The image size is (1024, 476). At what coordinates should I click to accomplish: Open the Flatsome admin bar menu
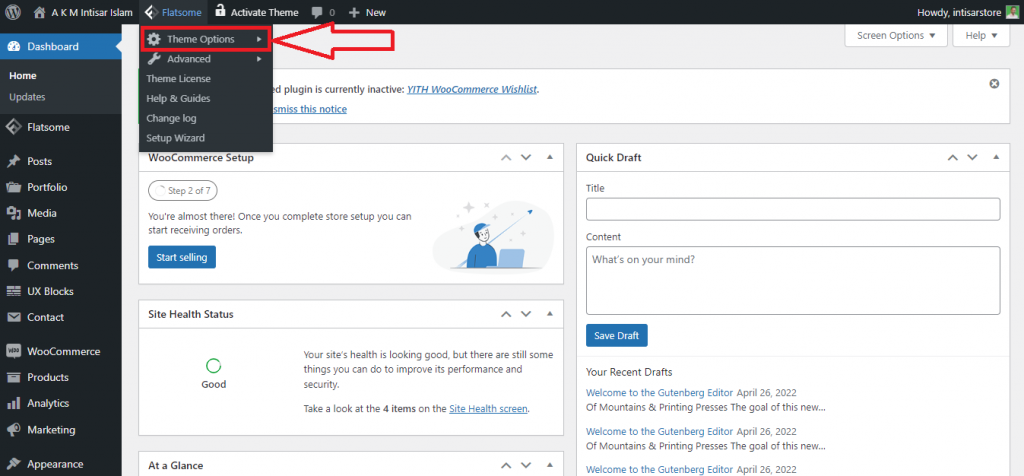click(173, 12)
